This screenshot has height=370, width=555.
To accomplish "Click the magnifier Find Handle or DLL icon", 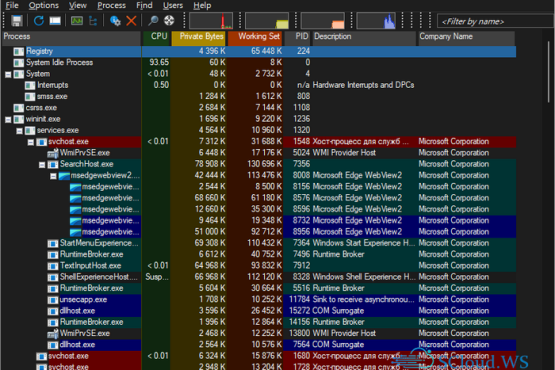I will click(x=153, y=21).
